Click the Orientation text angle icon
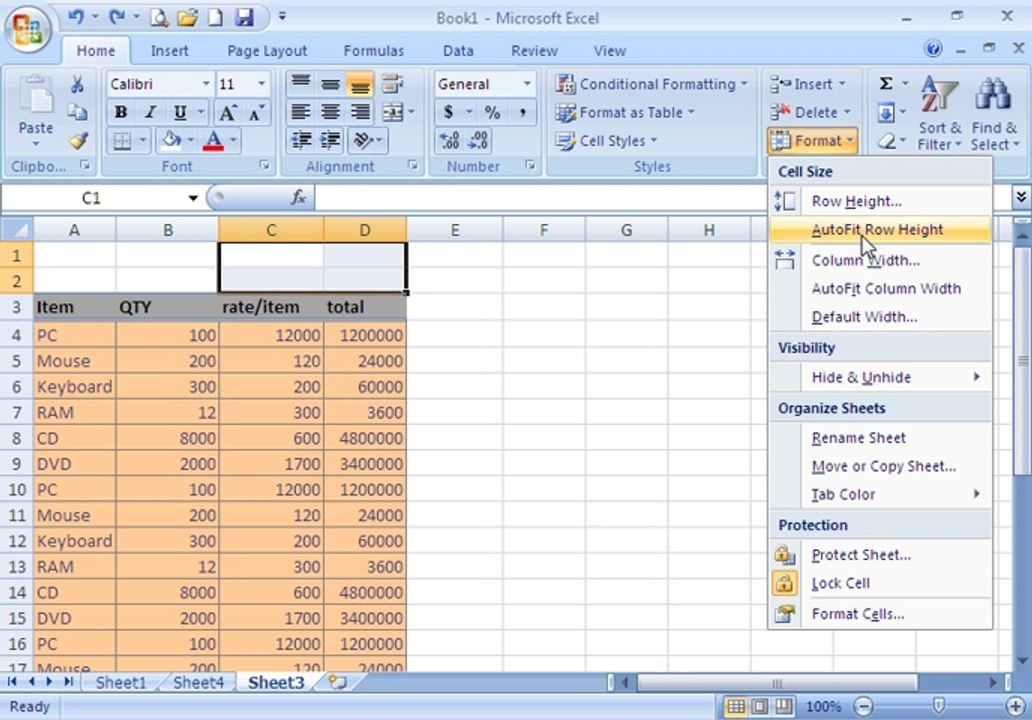1032x720 pixels. (x=363, y=140)
